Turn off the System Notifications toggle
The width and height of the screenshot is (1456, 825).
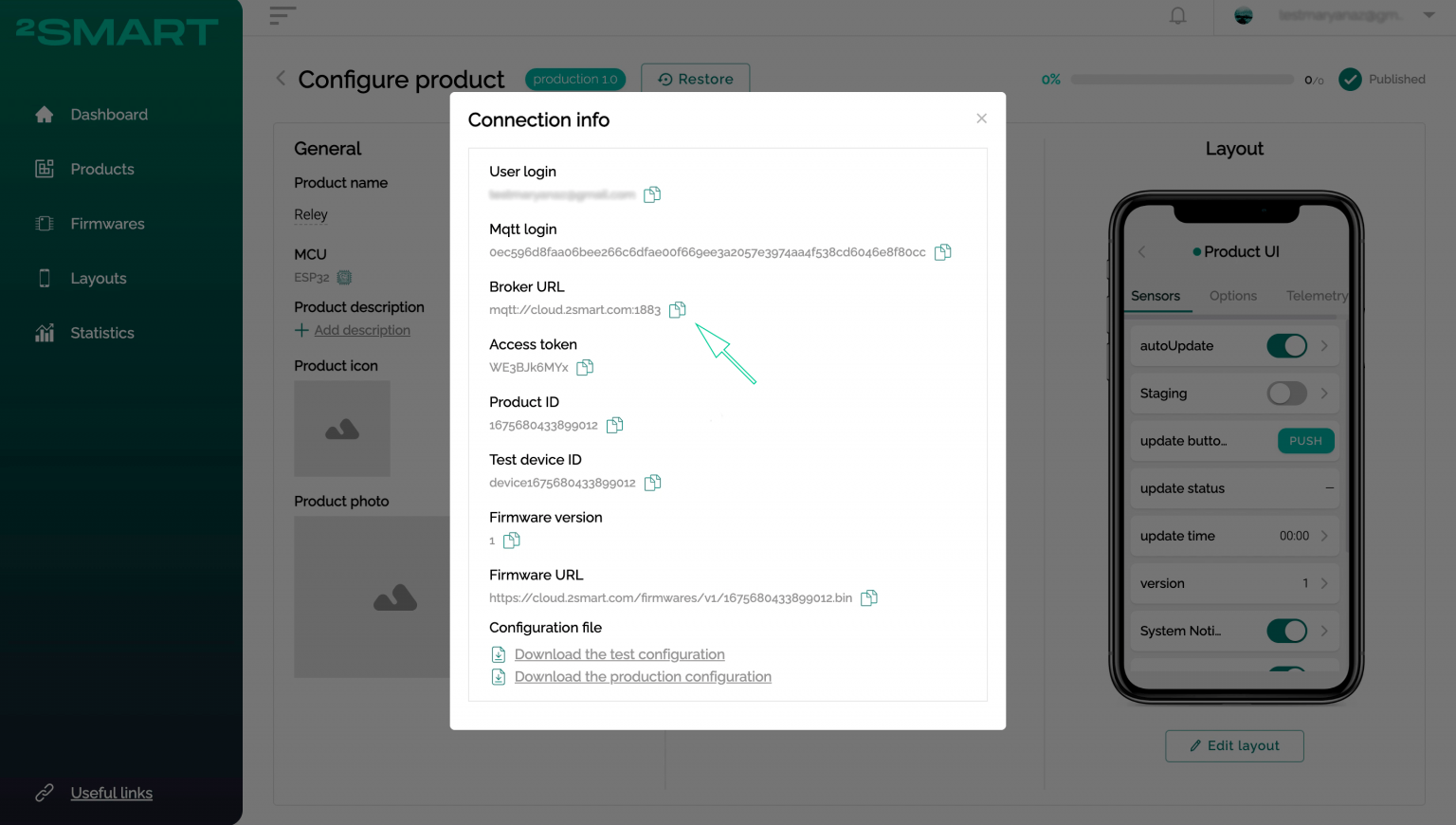point(1286,631)
